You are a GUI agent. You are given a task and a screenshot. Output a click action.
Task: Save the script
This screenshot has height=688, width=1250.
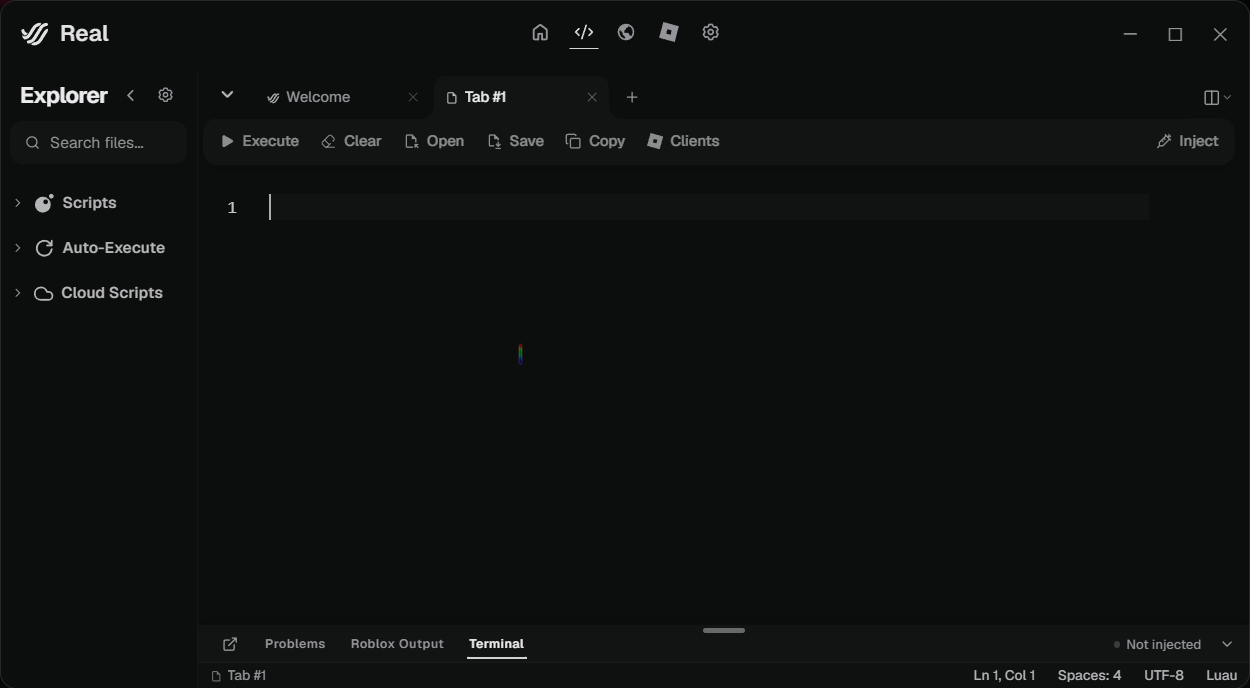point(515,141)
